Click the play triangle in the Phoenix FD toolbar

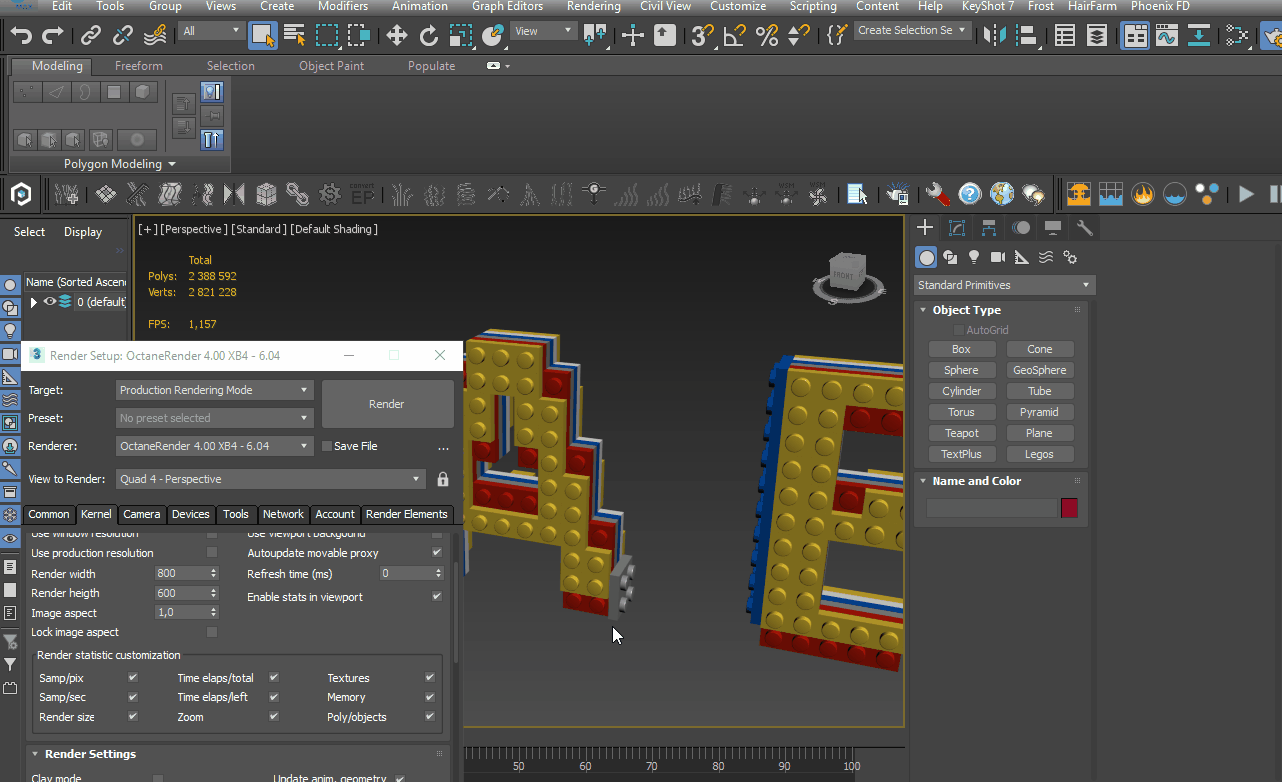tap(1246, 194)
